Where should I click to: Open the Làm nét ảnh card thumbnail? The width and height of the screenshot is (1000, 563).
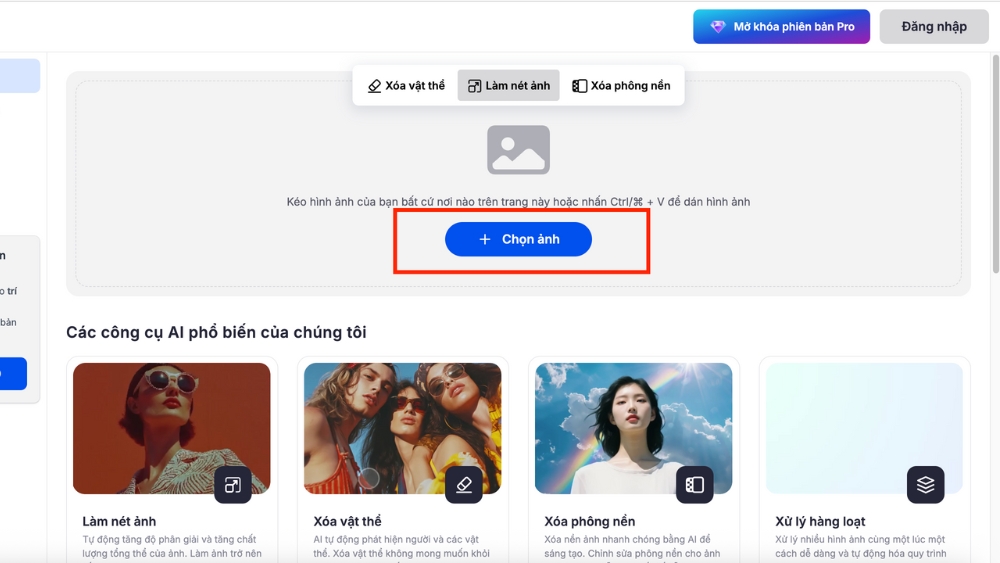(x=172, y=428)
